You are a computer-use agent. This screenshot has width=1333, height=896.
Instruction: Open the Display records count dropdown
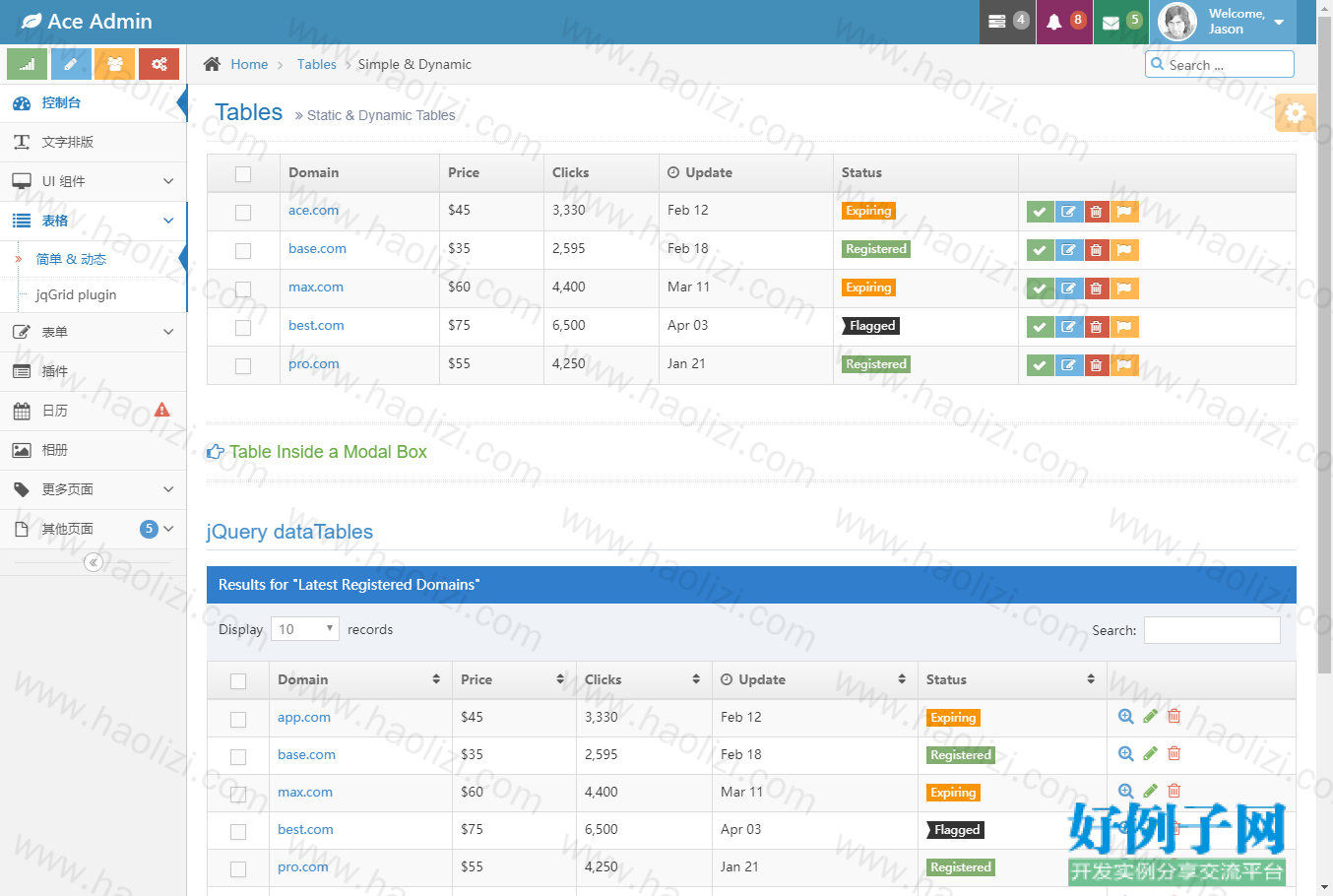pyautogui.click(x=305, y=629)
